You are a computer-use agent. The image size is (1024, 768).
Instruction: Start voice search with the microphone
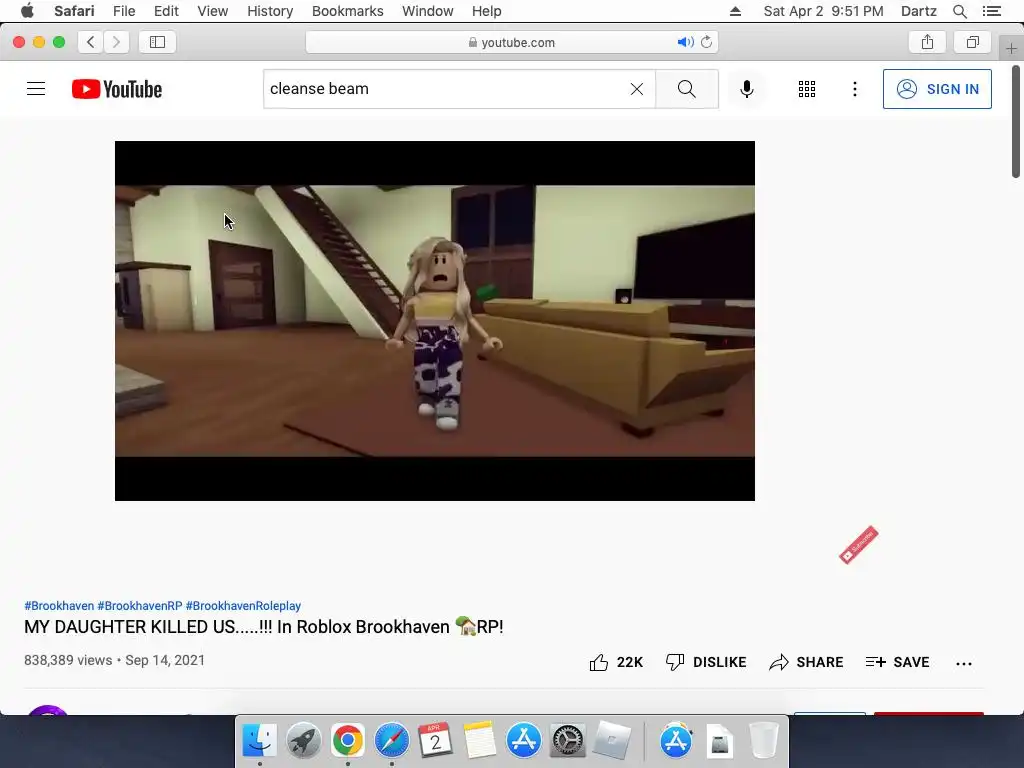pyautogui.click(x=746, y=89)
